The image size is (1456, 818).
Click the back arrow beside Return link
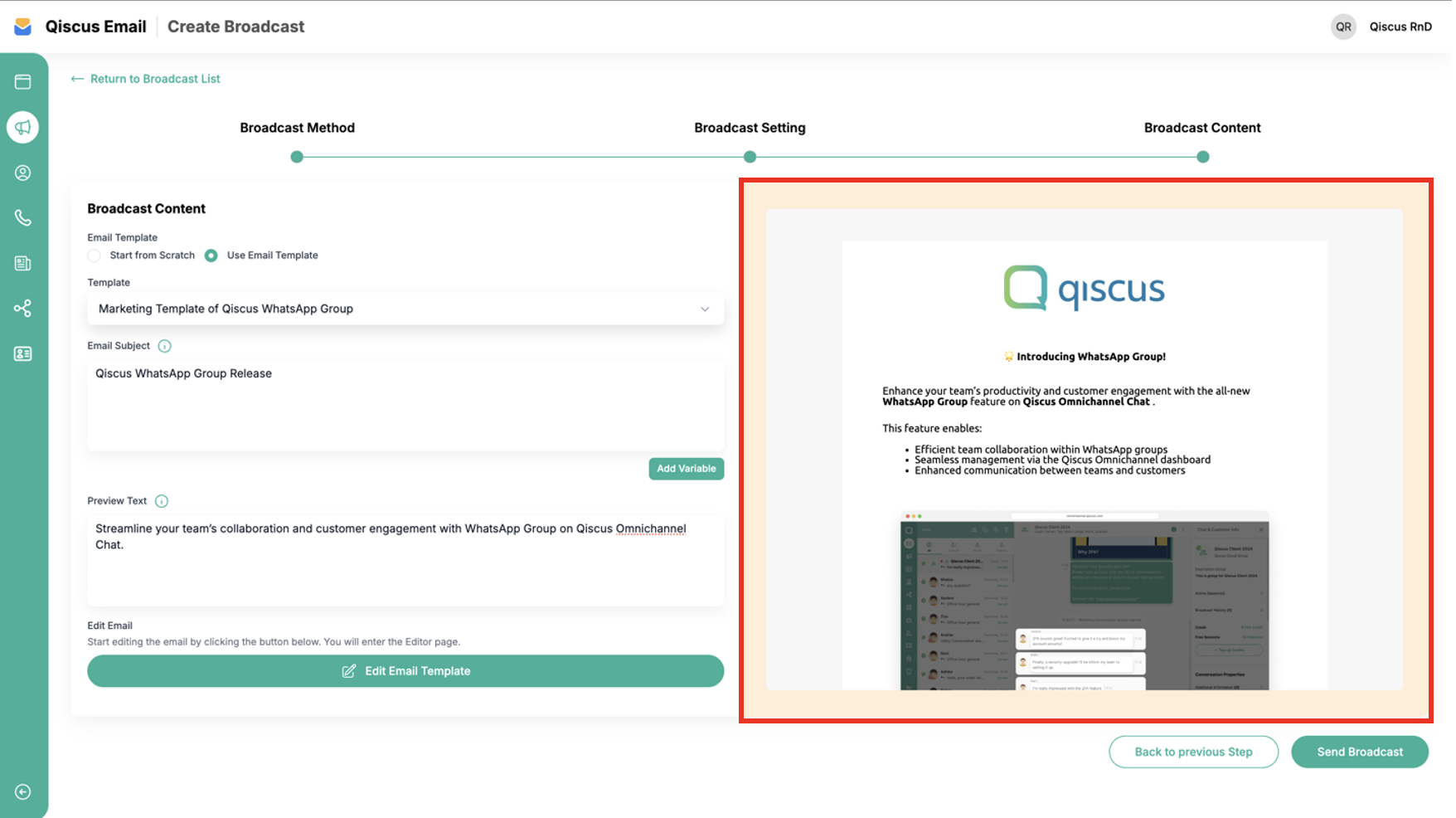point(77,79)
